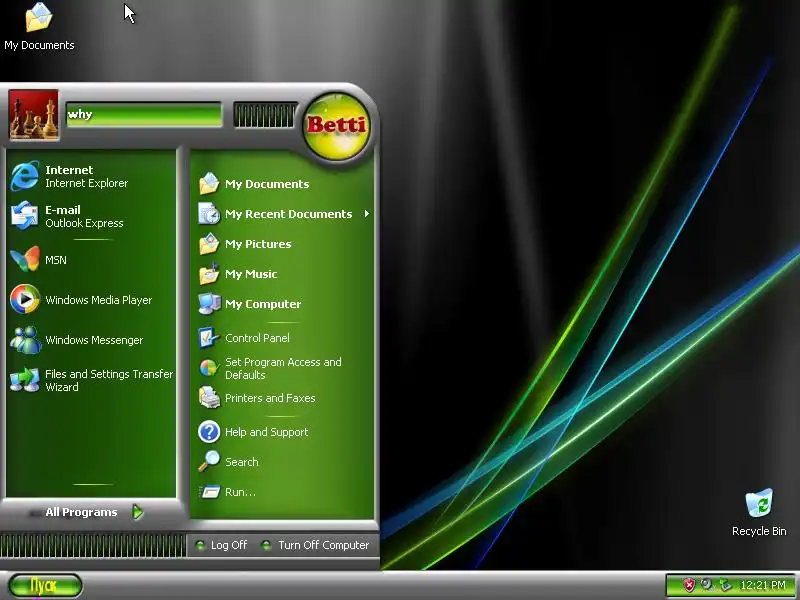Click the My Documents folder icon in Start menu
The width and height of the screenshot is (800, 600).
(209, 184)
